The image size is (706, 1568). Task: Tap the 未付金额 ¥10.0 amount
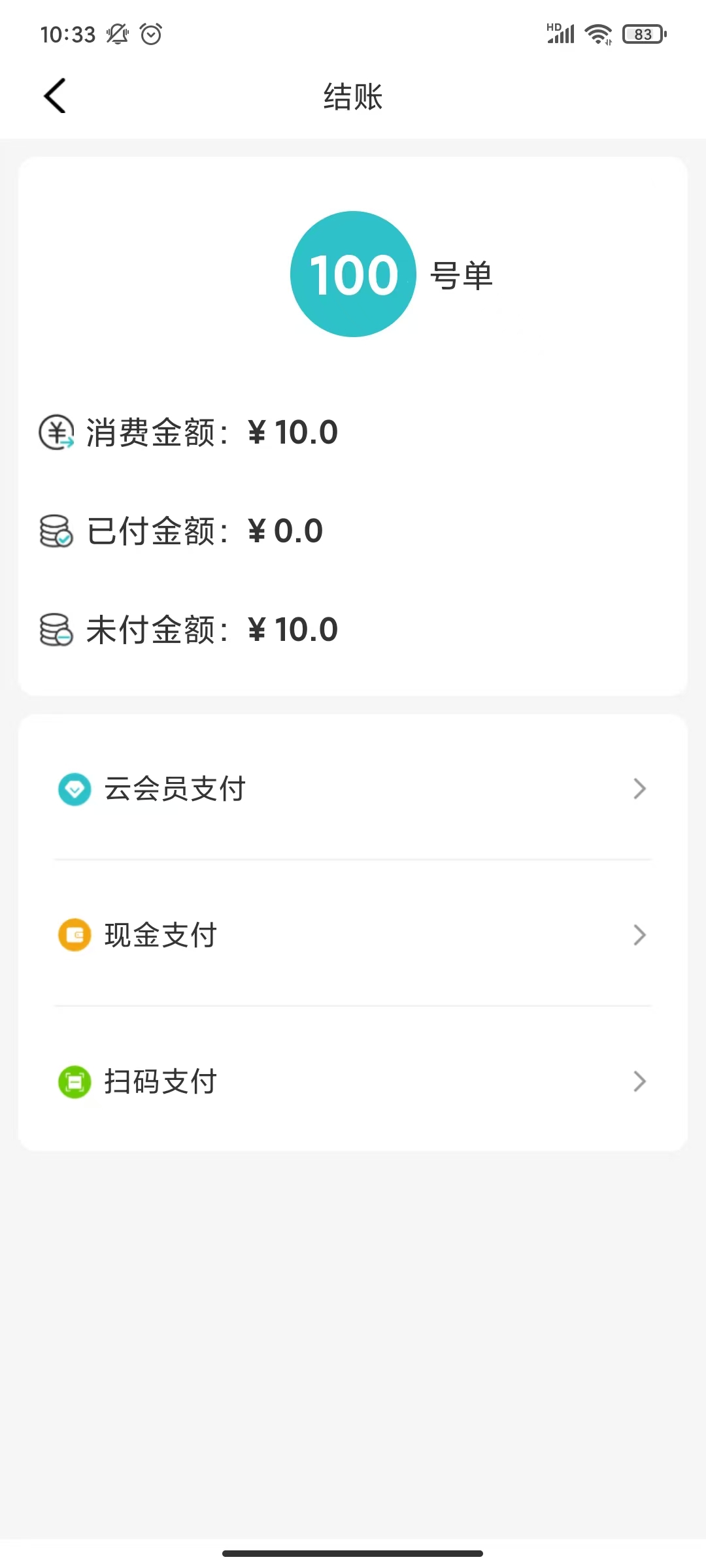(x=293, y=630)
